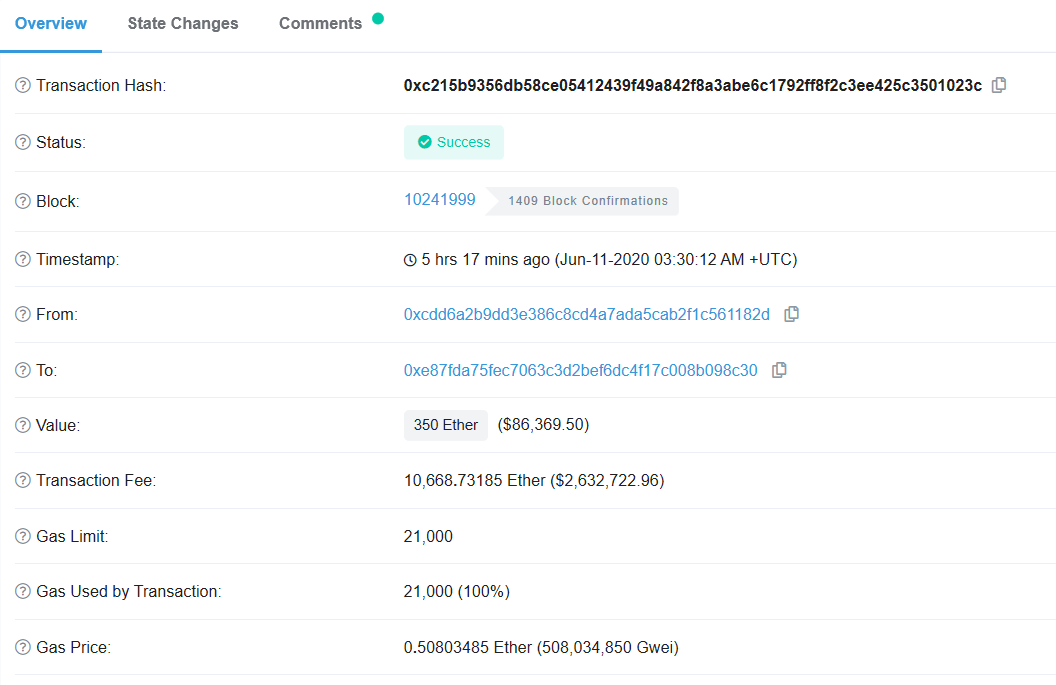Open help icon beside Block
1056x685 pixels.
pos(23,201)
